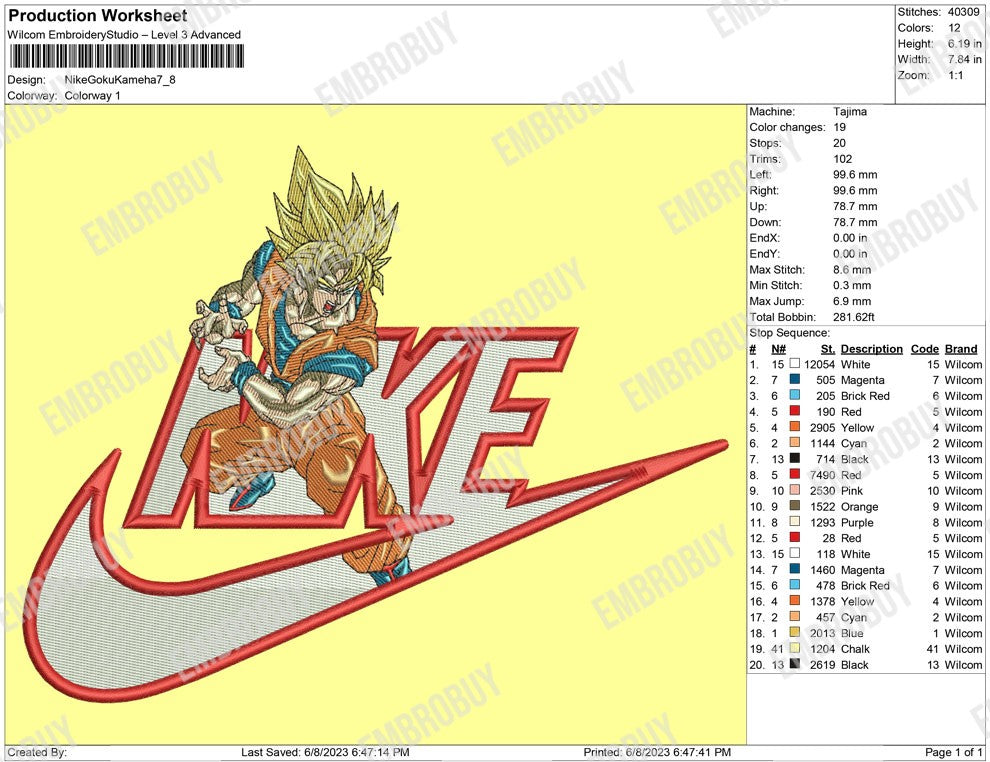This screenshot has width=990, height=762.
Task: Click the Max Jump value 6.9 mm
Action: [x=852, y=301]
